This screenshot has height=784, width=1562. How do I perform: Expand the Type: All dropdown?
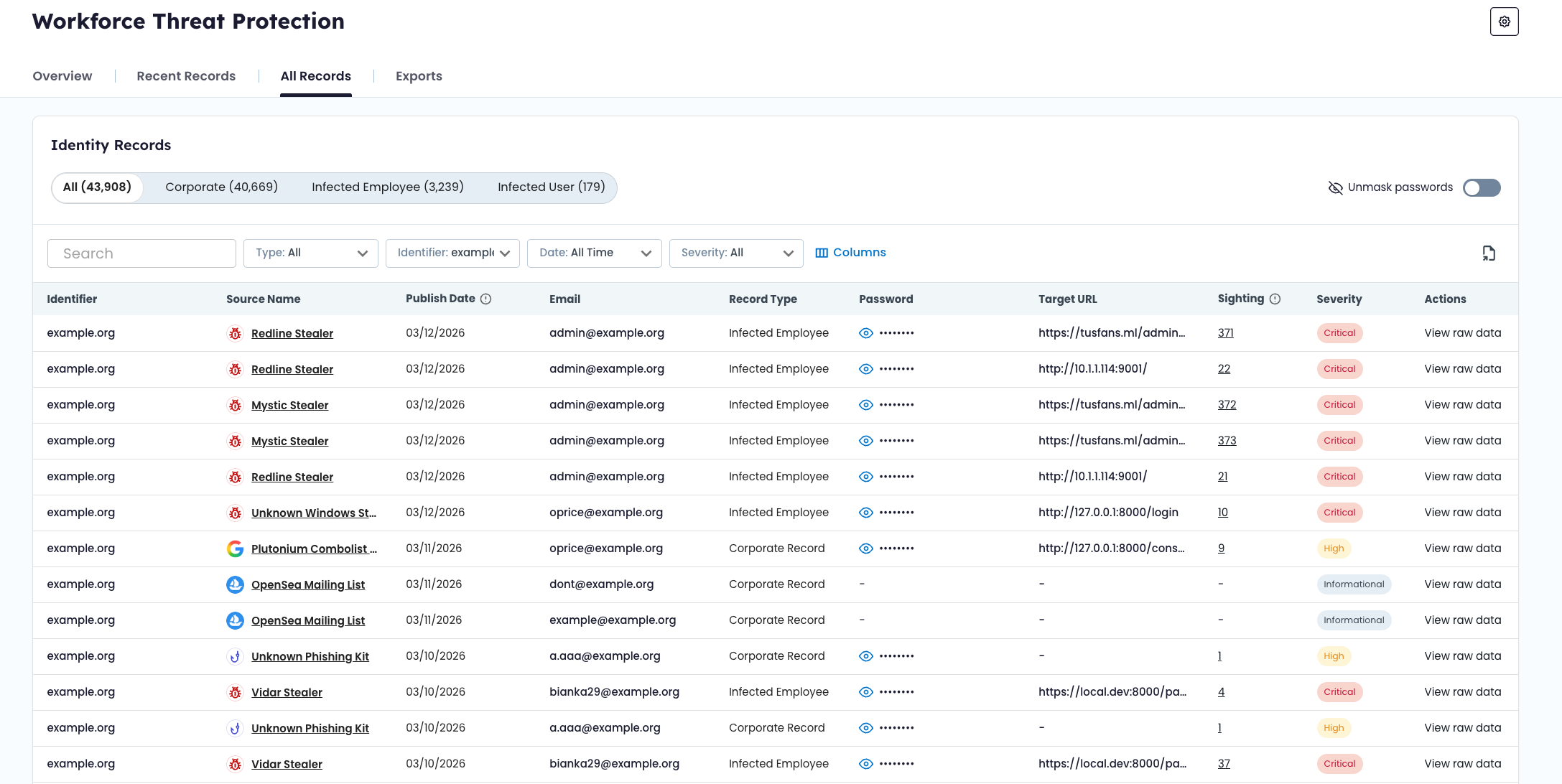click(x=310, y=253)
